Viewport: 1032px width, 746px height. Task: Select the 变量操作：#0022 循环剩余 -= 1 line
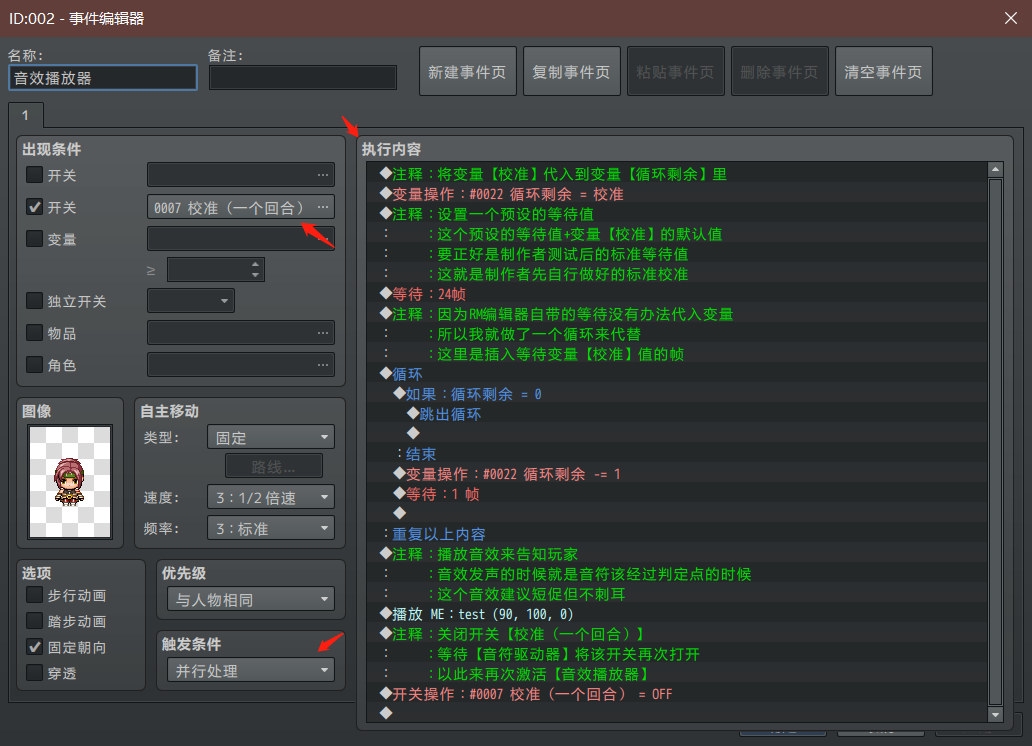click(677, 474)
